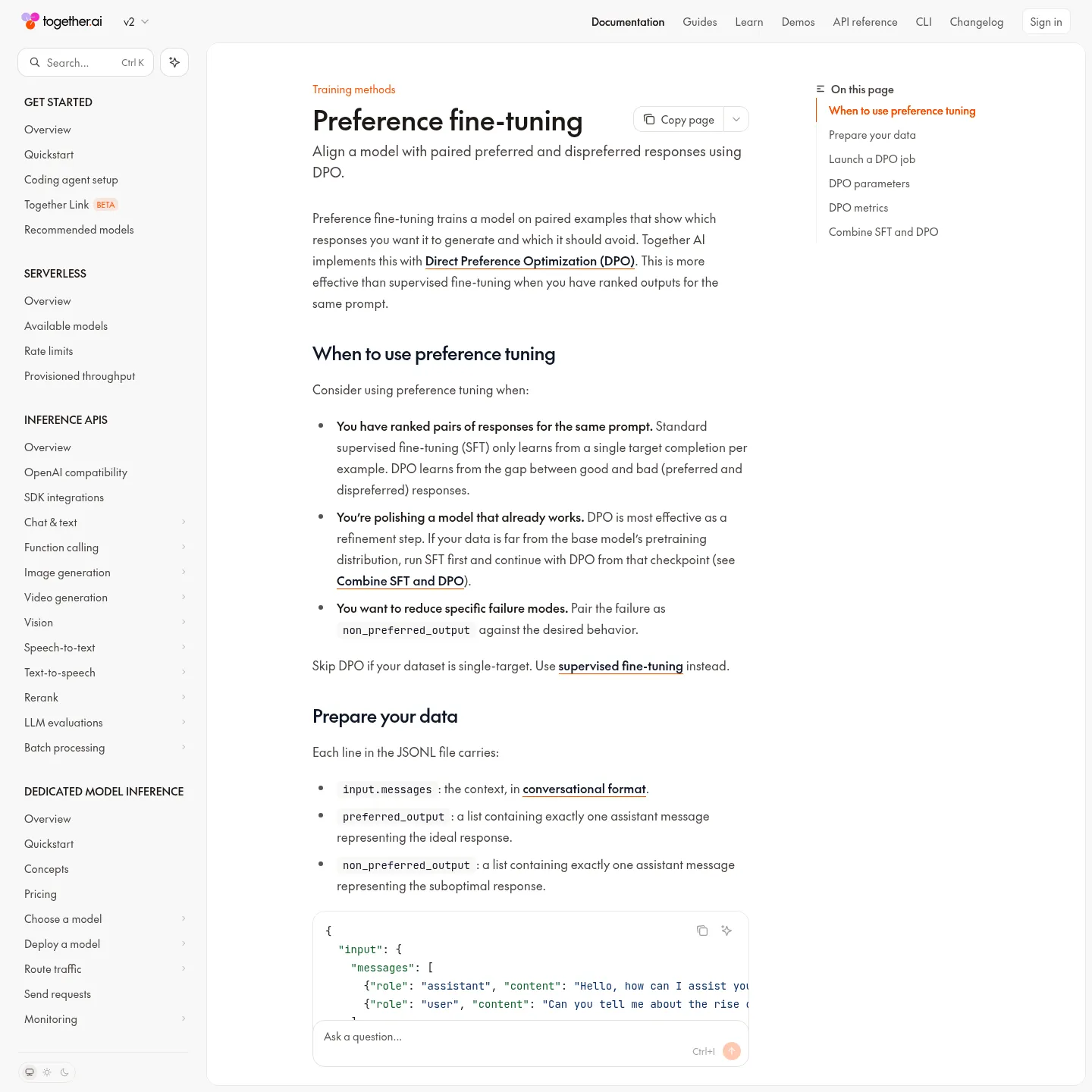The width and height of the screenshot is (1092, 1092).
Task: Click the search magnifier icon
Action: (35, 62)
